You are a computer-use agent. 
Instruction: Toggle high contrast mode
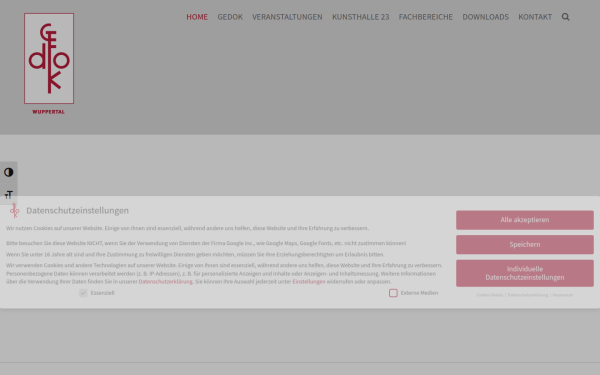click(x=9, y=173)
